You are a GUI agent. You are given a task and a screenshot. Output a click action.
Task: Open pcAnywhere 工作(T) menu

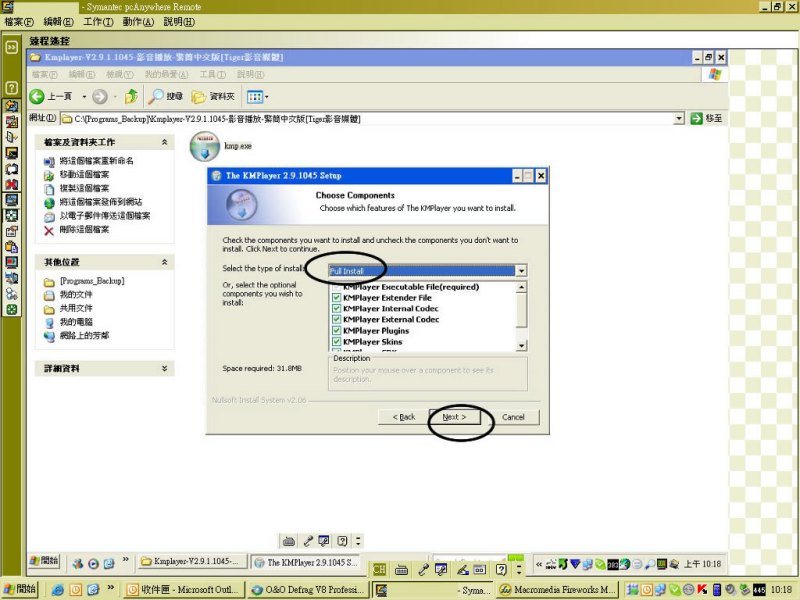[x=98, y=22]
